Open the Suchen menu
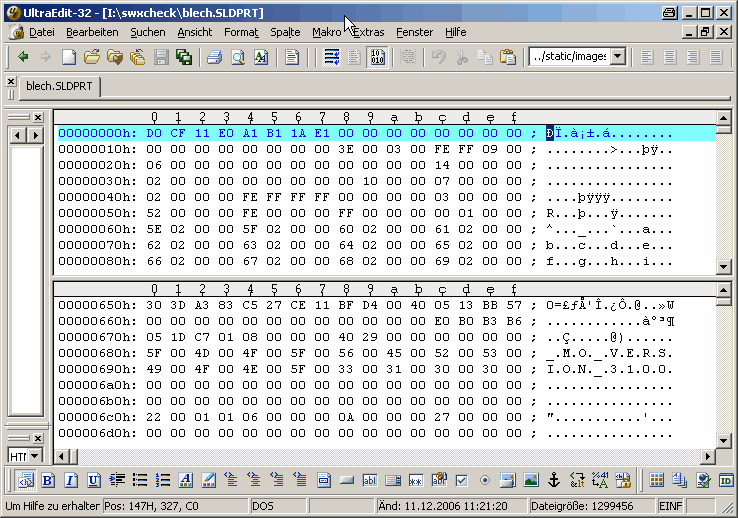This screenshot has width=738, height=518. 148,32
